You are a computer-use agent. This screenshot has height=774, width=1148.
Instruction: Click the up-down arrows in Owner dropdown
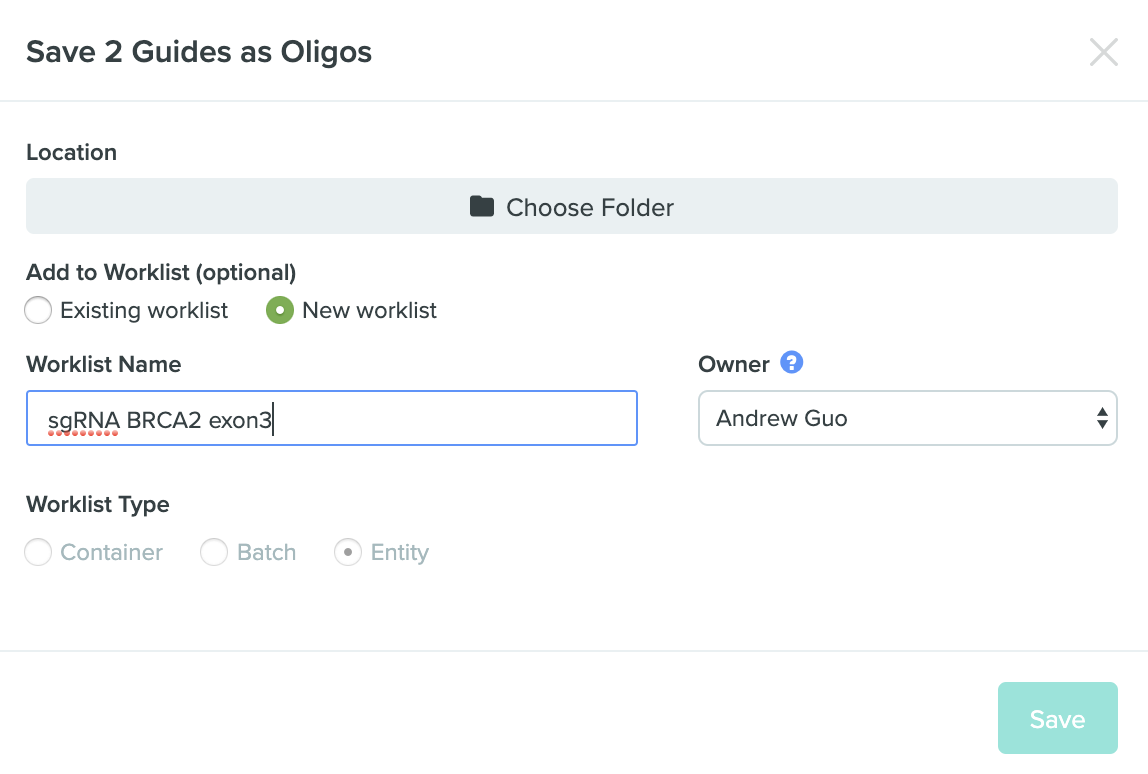(x=1102, y=418)
